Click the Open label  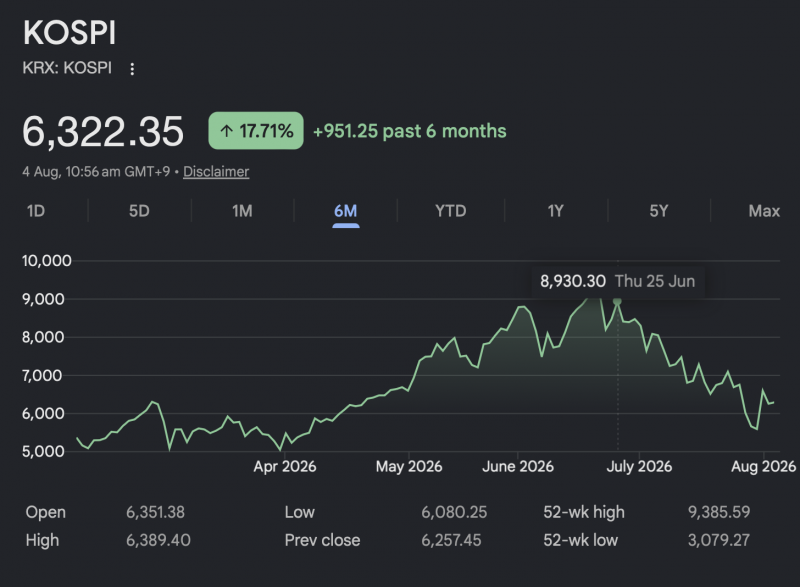45,512
